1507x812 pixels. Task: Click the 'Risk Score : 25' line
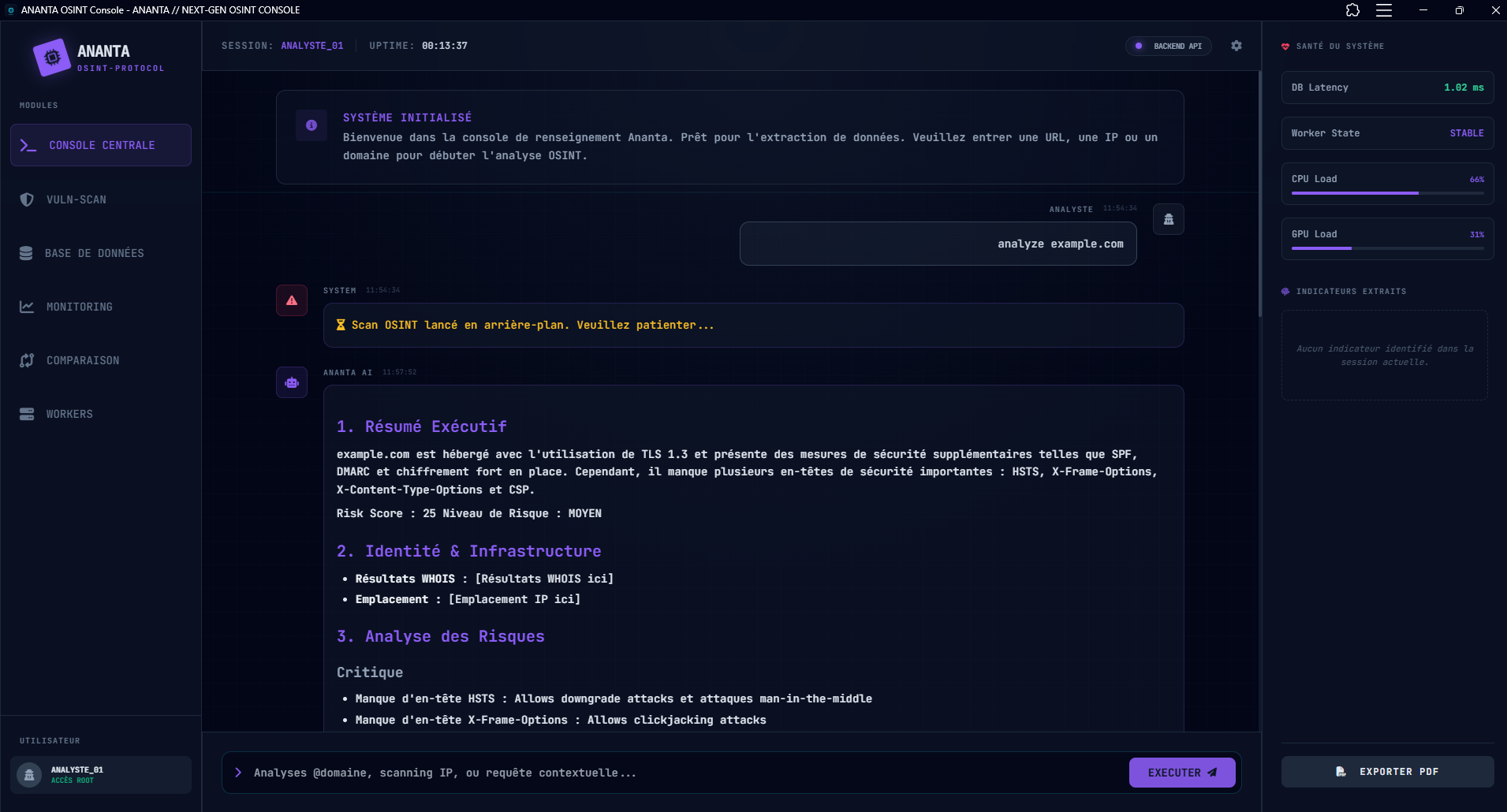tap(469, 513)
